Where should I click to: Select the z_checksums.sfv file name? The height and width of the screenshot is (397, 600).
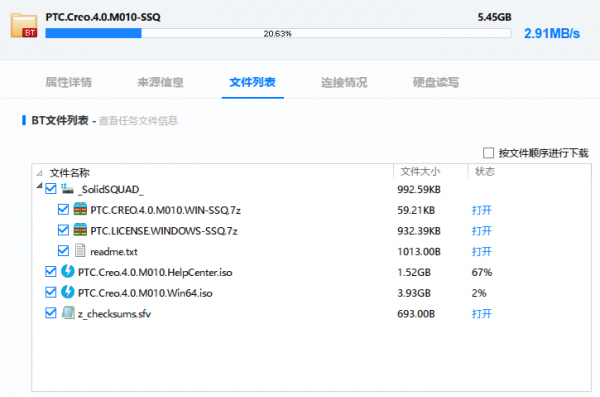tap(114, 314)
